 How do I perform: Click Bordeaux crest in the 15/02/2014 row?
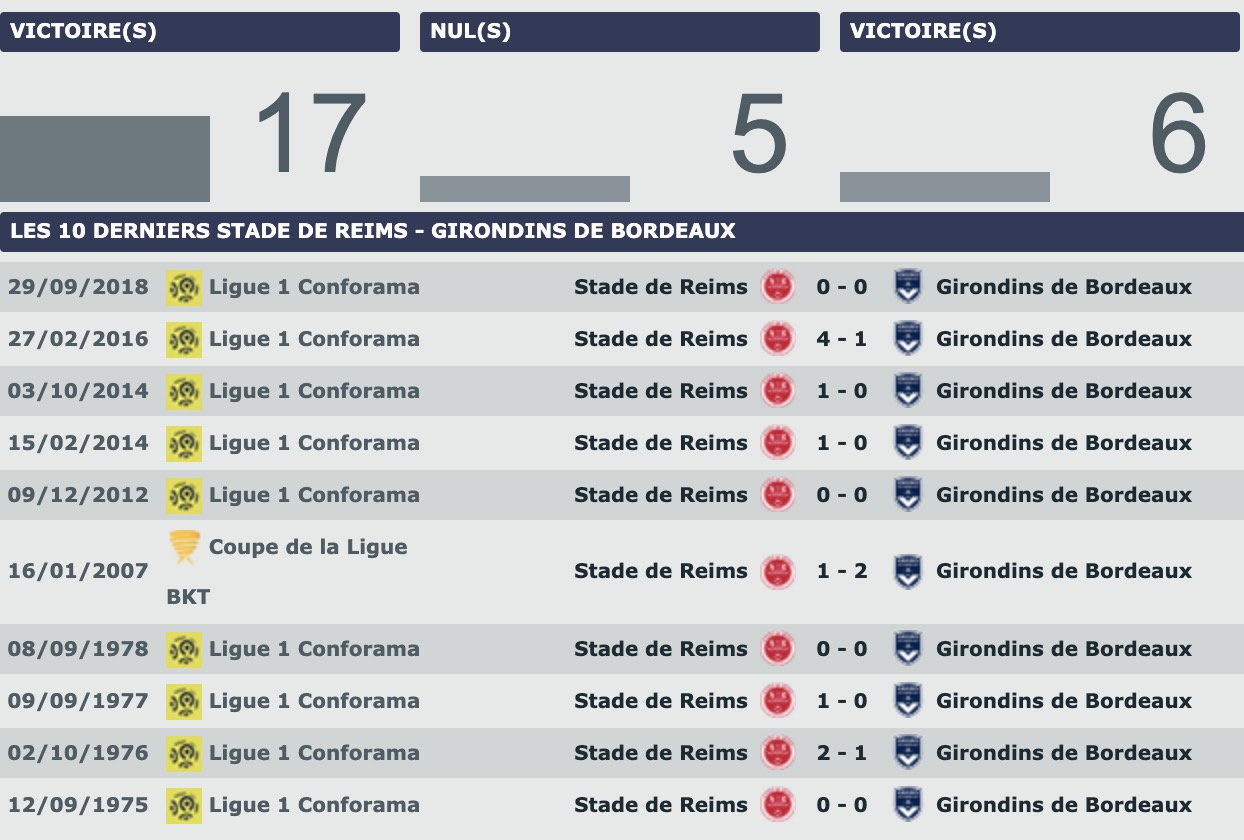pyautogui.click(x=907, y=443)
